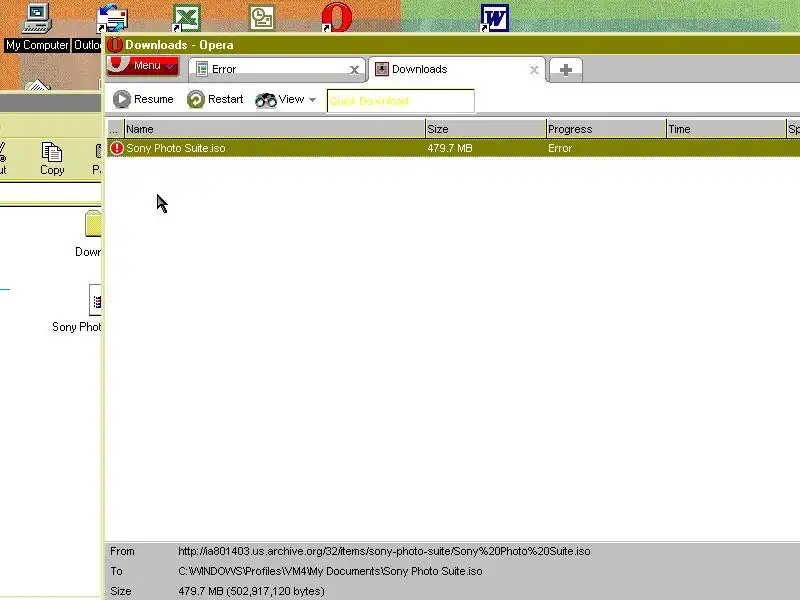Click the To destination path text
This screenshot has width=800, height=600.
(330, 571)
